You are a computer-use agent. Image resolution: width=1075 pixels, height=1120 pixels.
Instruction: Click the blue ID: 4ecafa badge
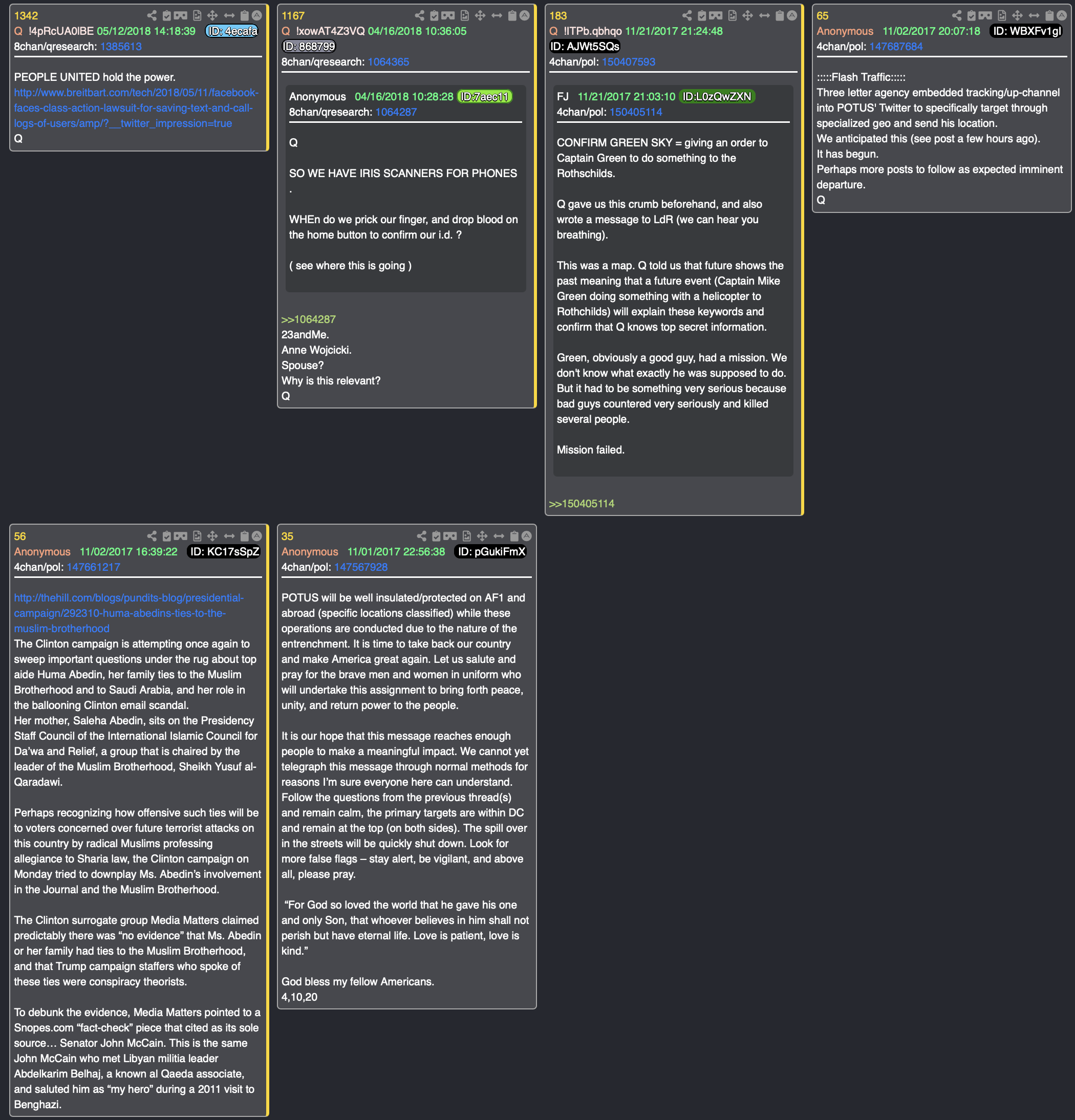[232, 31]
